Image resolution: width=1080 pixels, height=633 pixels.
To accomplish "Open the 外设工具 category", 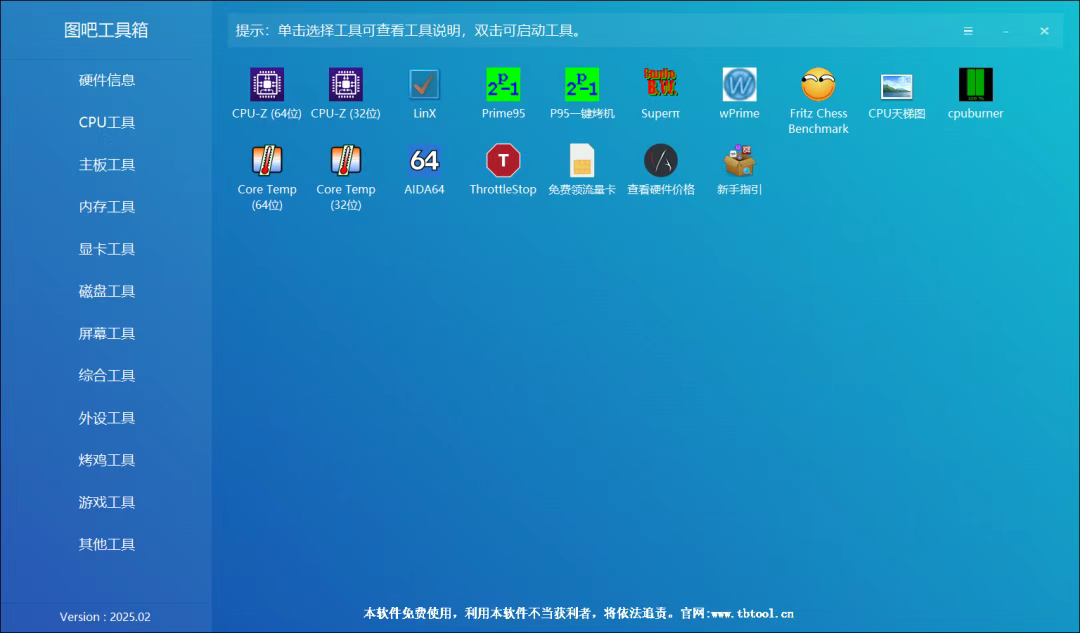I will [x=107, y=418].
